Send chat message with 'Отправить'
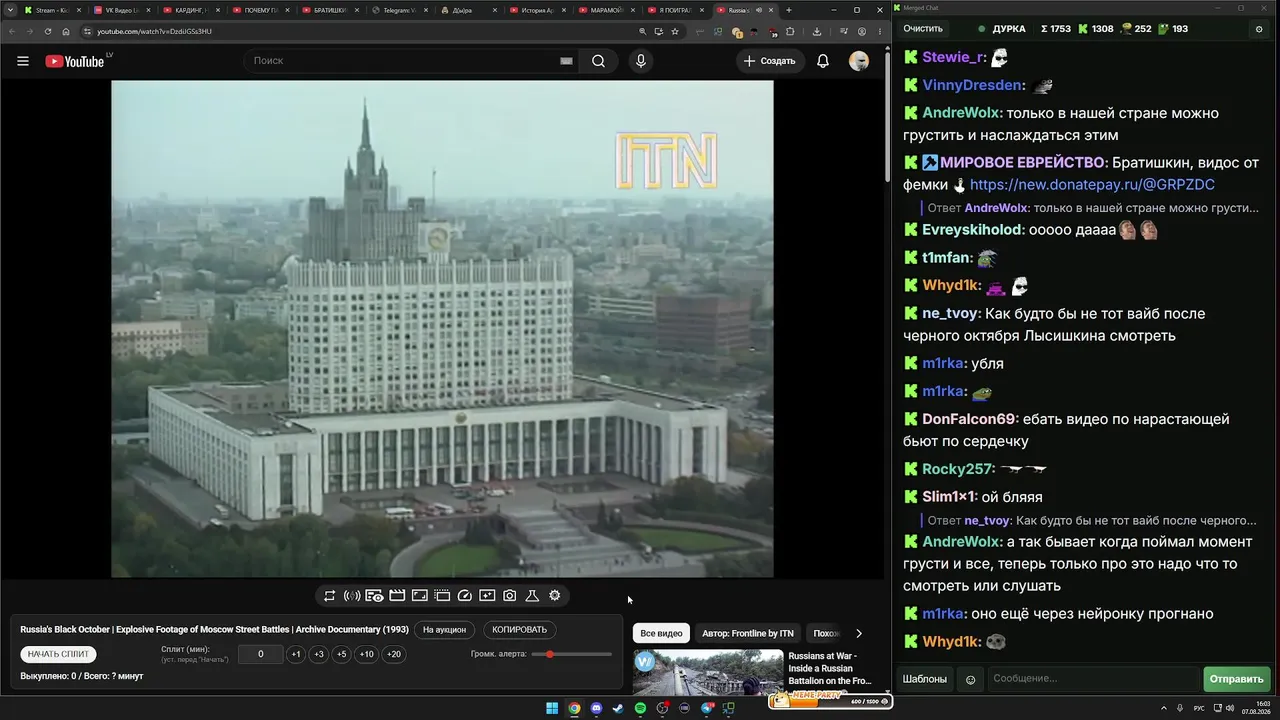 1237,679
